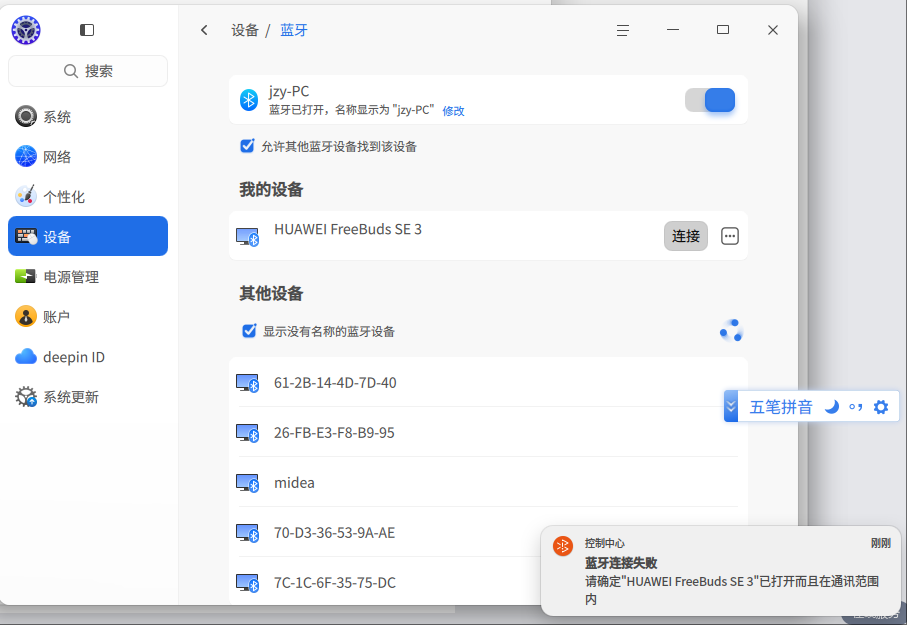This screenshot has width=907, height=625.
Task: Open input method settings gear
Action: click(x=880, y=407)
